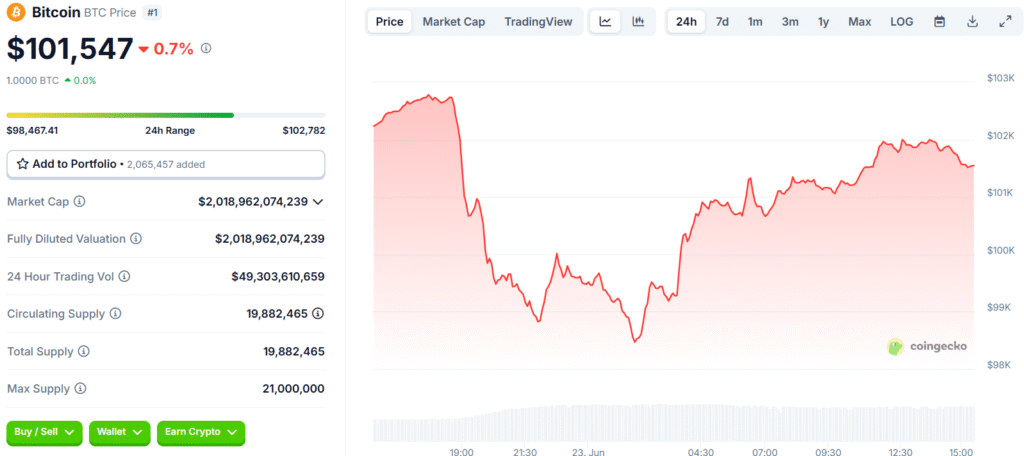
Task: Switch to the Market Cap tab
Action: click(x=454, y=22)
